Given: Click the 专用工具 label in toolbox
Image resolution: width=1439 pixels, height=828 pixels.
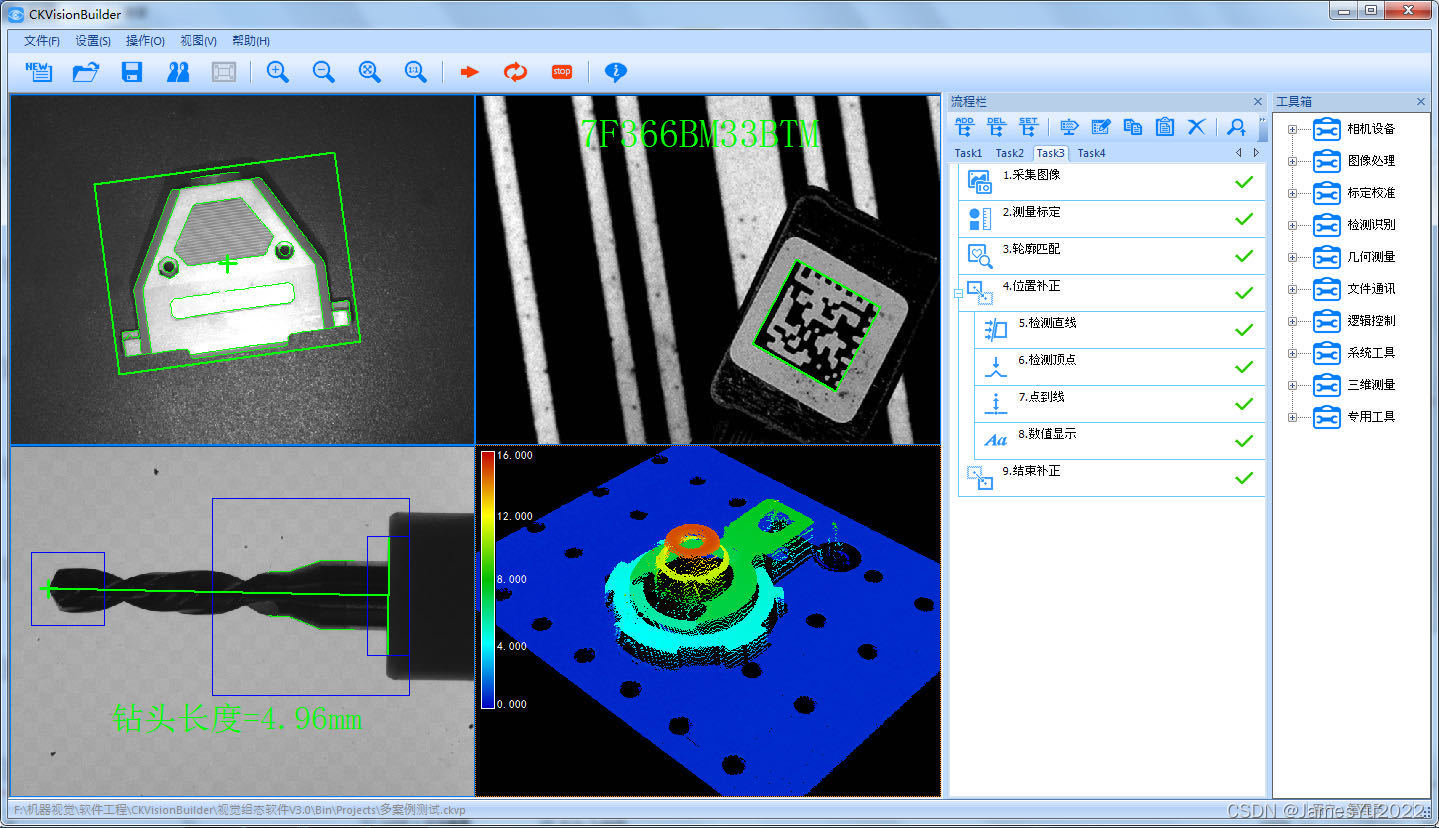Looking at the screenshot, I should [1371, 417].
